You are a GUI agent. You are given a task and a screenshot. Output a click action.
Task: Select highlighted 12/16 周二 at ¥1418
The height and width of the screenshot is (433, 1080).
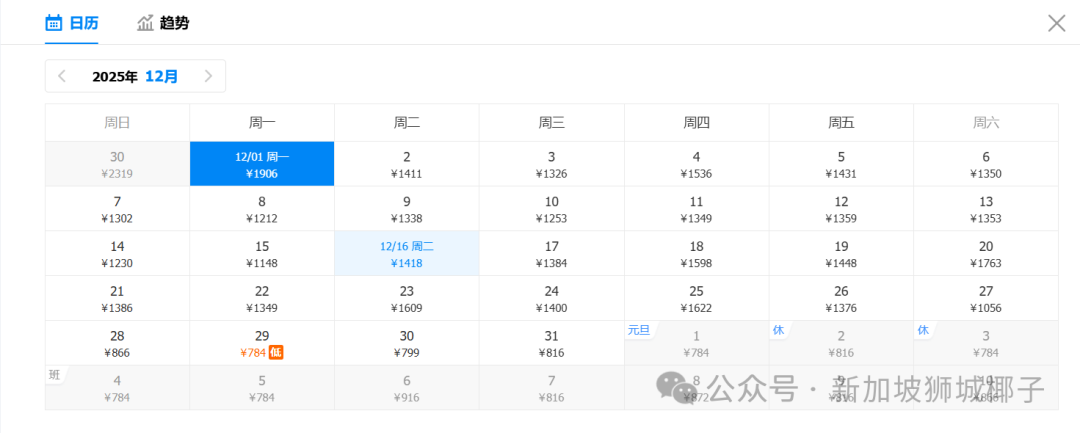[x=406, y=254]
